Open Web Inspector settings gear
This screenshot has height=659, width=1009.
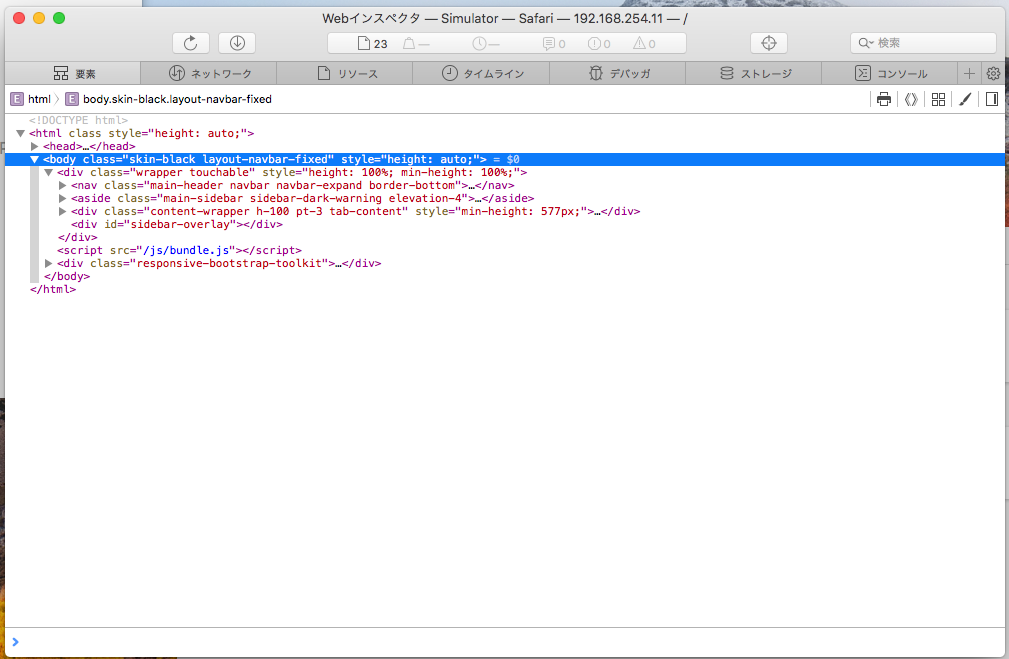[x=993, y=73]
